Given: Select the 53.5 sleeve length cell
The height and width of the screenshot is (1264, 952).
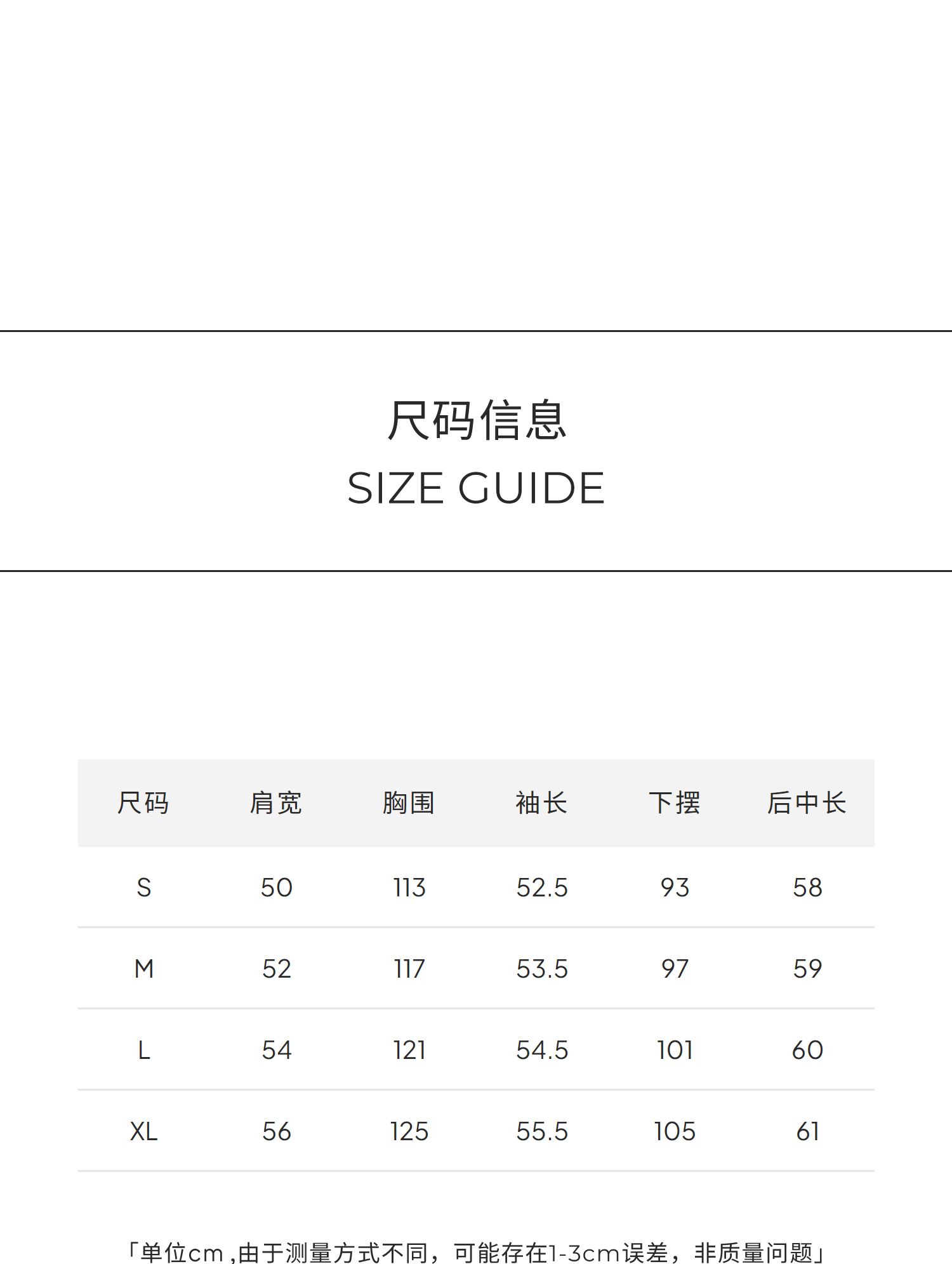Looking at the screenshot, I should click(542, 969).
